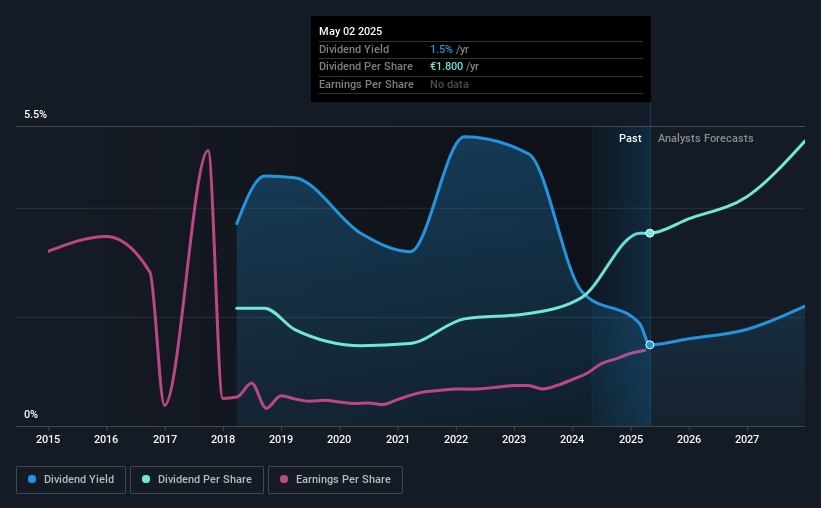Select the teal dividend-per-share data point marker

click(x=650, y=233)
